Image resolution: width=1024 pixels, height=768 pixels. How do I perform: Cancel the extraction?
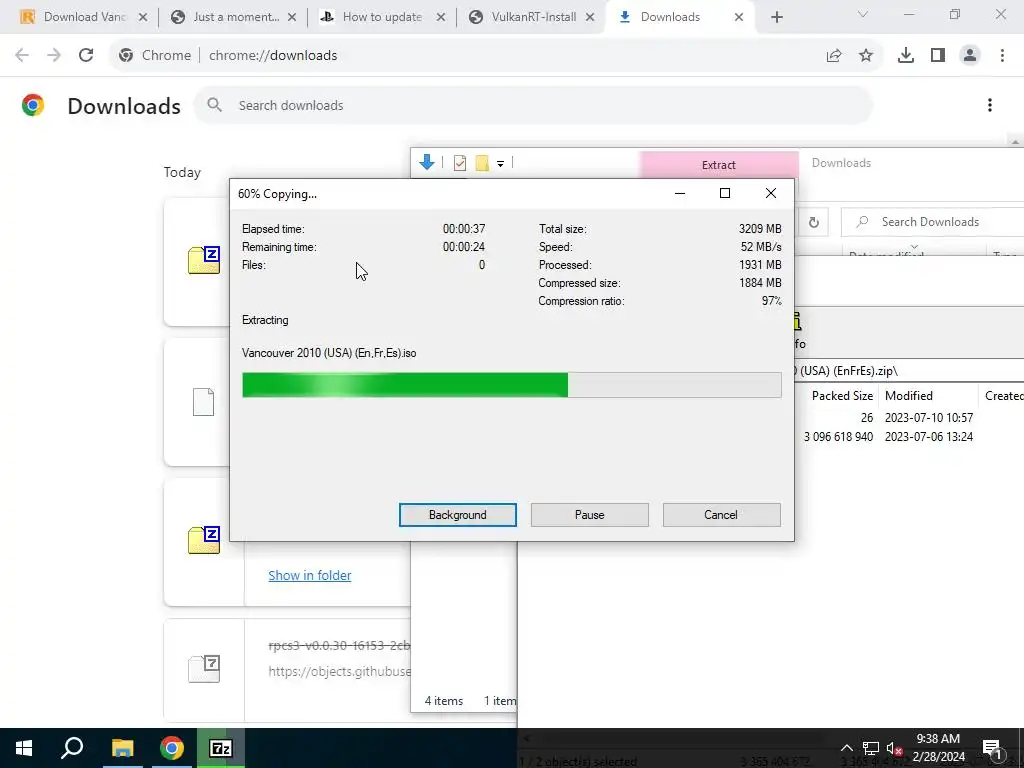(x=721, y=515)
